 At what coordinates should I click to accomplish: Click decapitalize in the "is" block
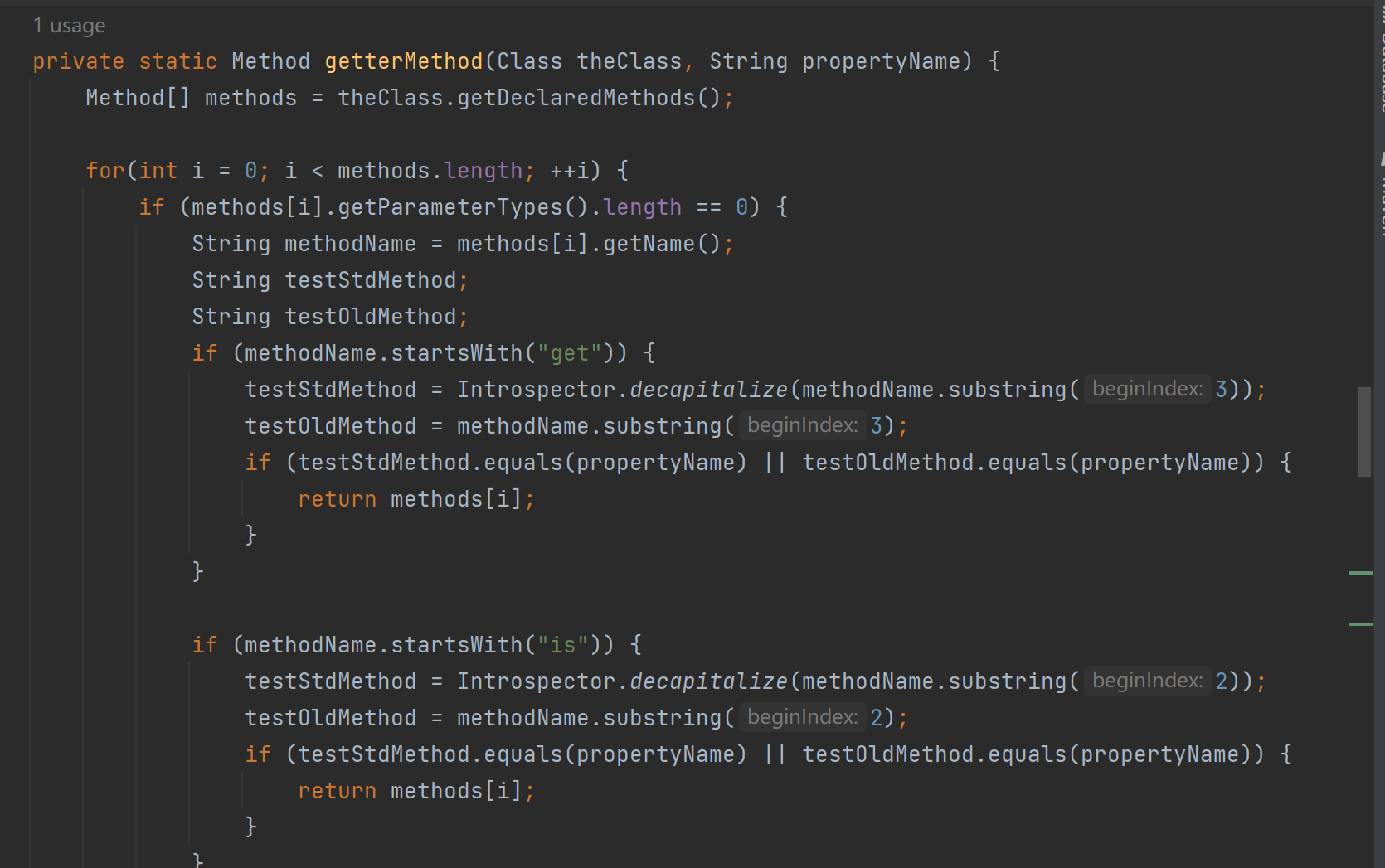pyautogui.click(x=709, y=681)
